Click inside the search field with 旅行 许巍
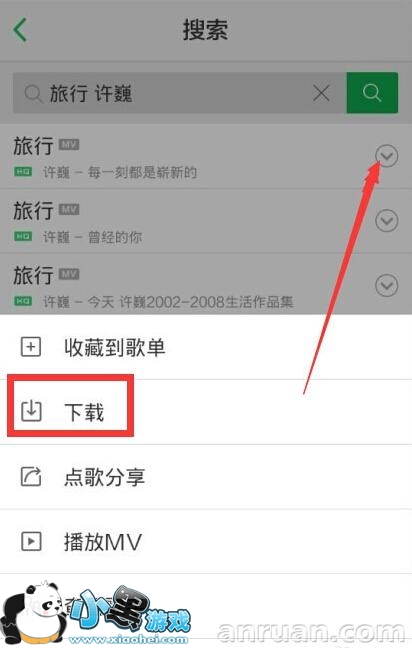412x648 pixels. [x=179, y=93]
